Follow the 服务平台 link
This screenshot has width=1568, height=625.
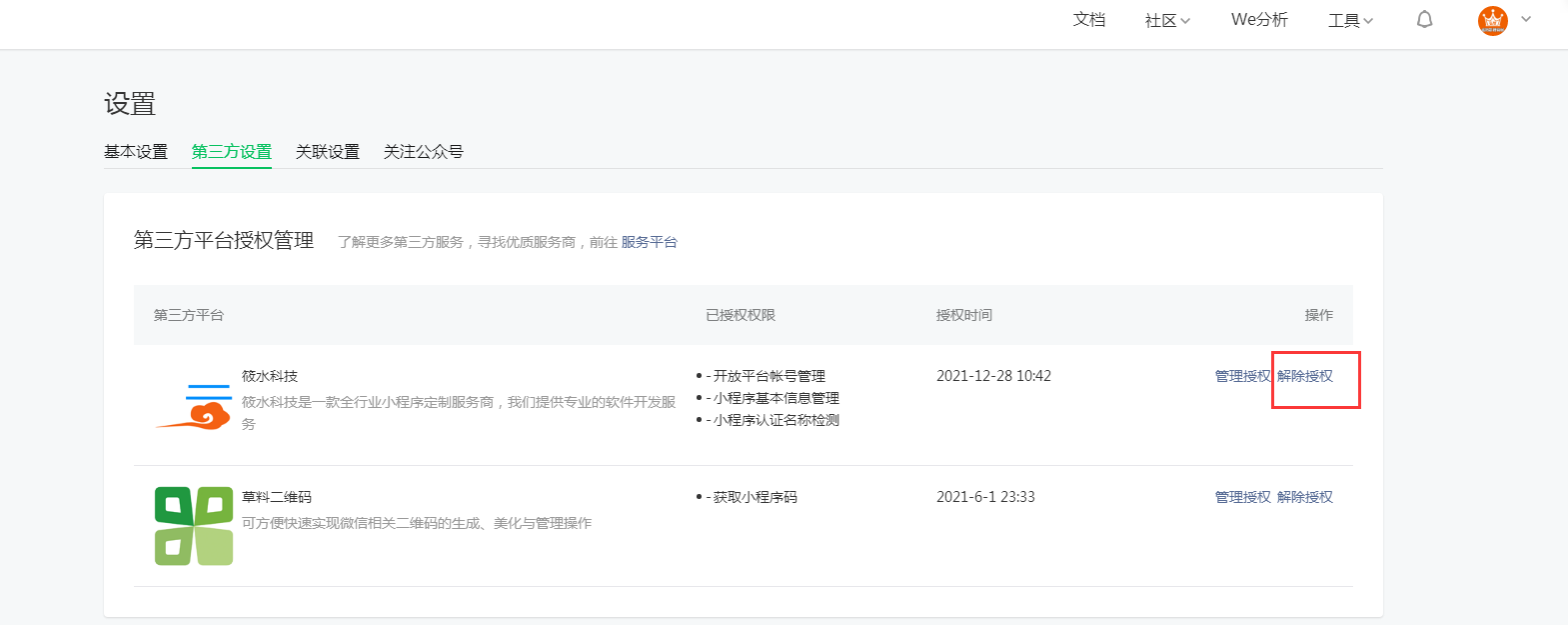pos(650,242)
